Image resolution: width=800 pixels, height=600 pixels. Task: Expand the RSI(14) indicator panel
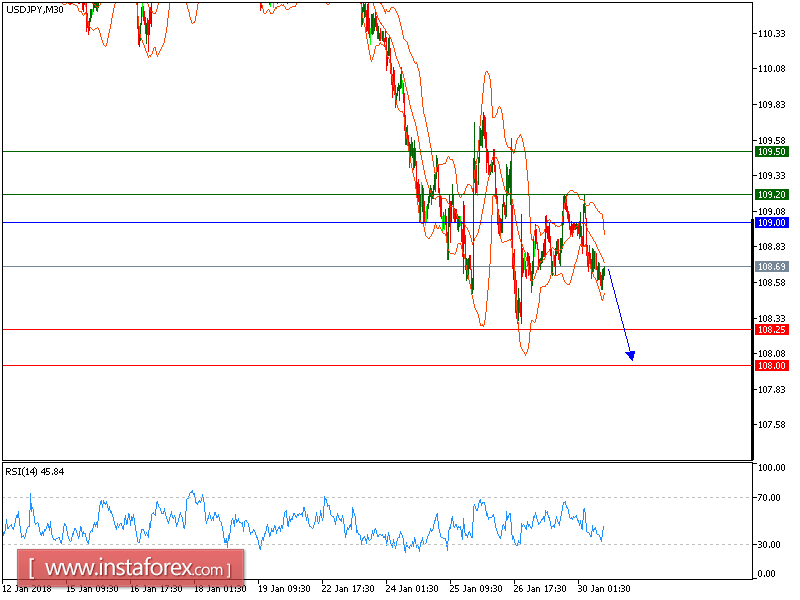(x=375, y=520)
